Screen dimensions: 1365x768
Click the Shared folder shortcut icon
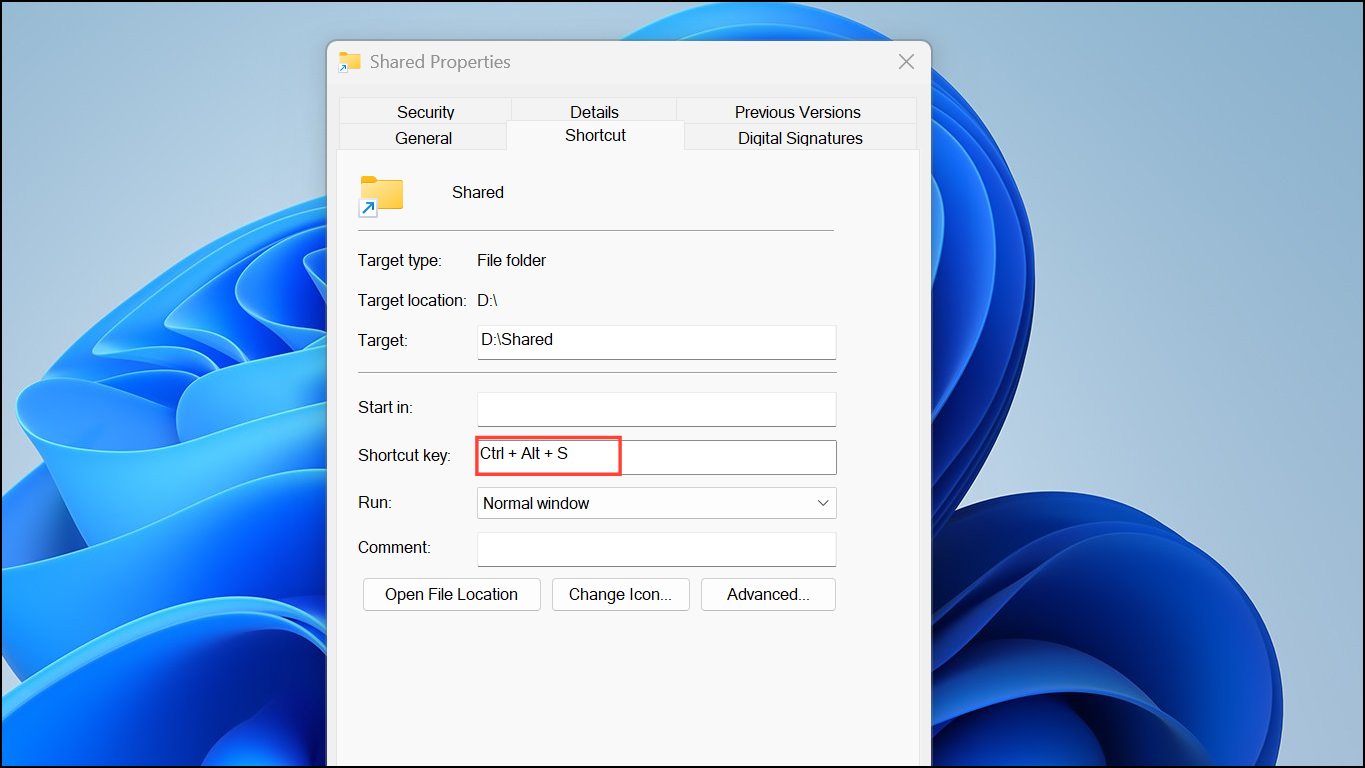381,196
